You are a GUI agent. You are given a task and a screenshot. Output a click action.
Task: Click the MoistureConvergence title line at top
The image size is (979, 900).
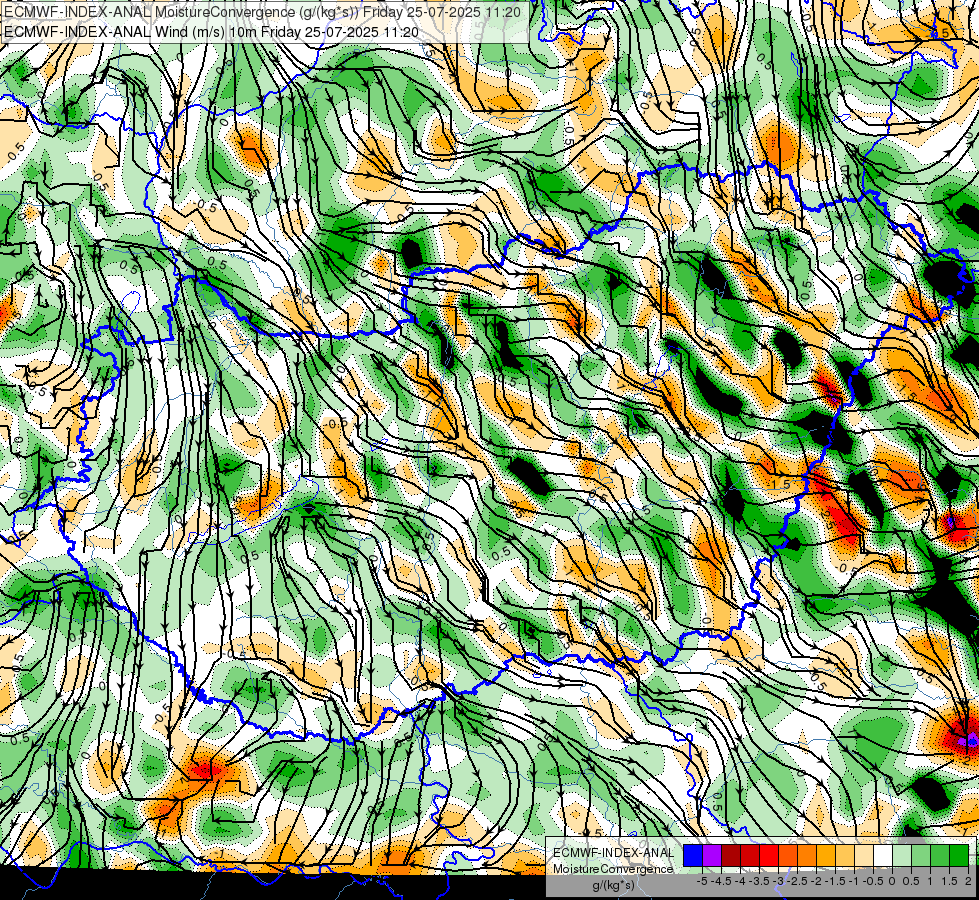click(x=262, y=12)
